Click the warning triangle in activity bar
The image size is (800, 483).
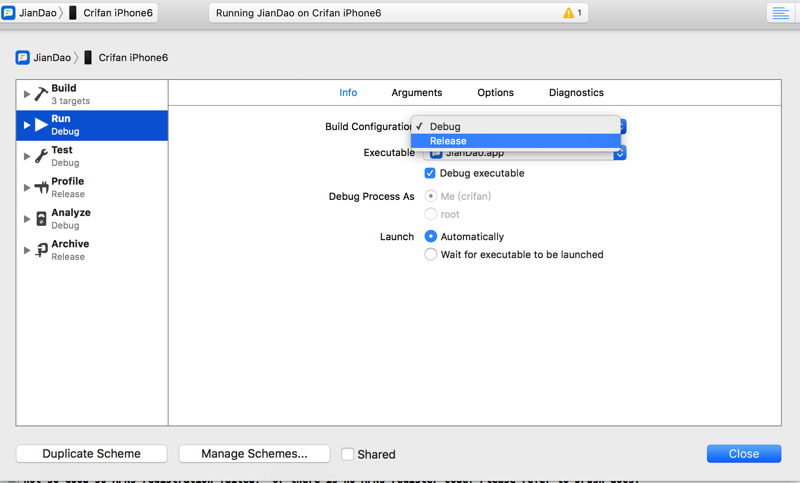click(x=568, y=13)
